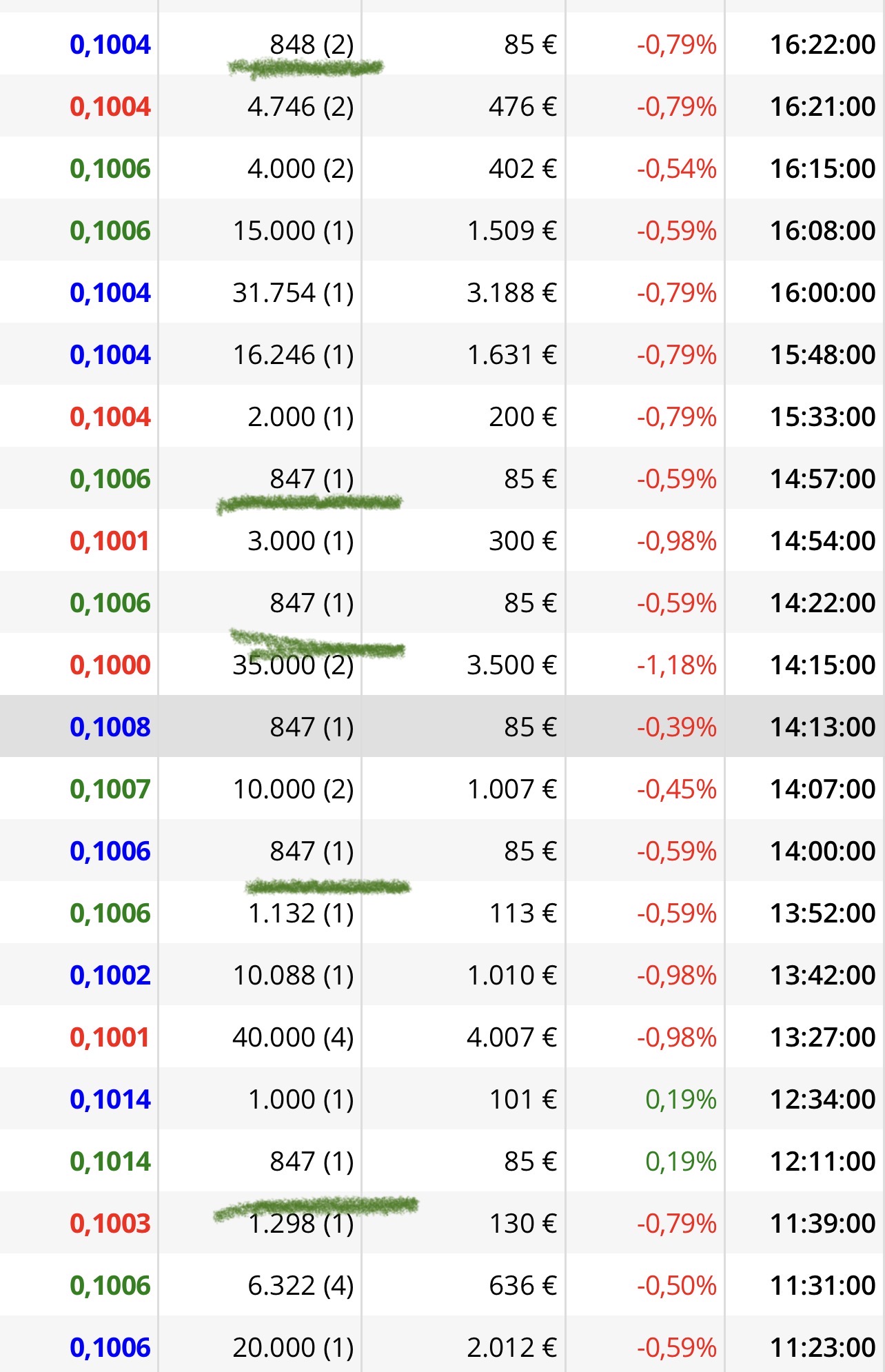Select price 0,1002
The image size is (885, 1372).
pos(110,976)
